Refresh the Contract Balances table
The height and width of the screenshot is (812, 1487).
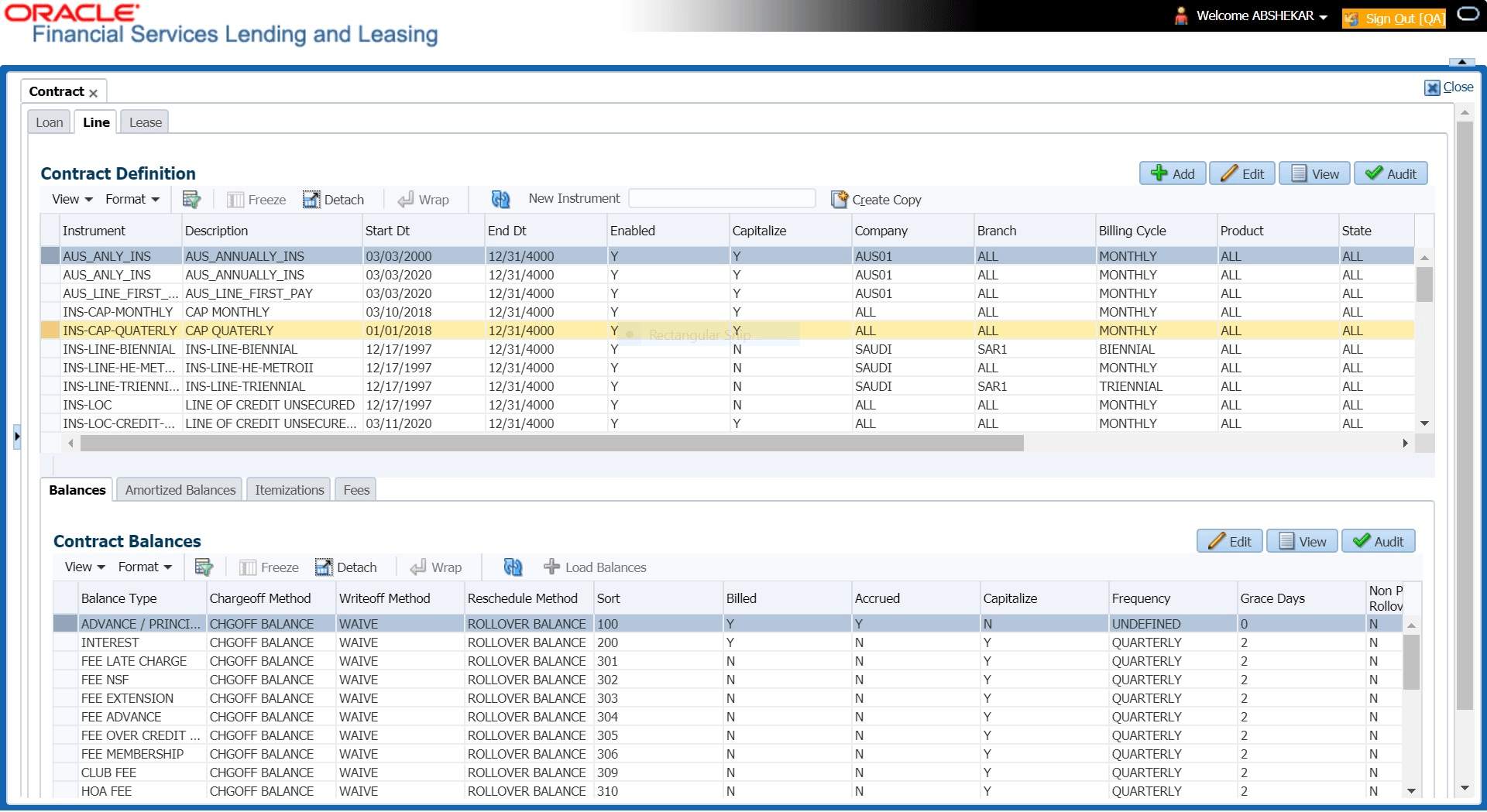pyautogui.click(x=513, y=567)
